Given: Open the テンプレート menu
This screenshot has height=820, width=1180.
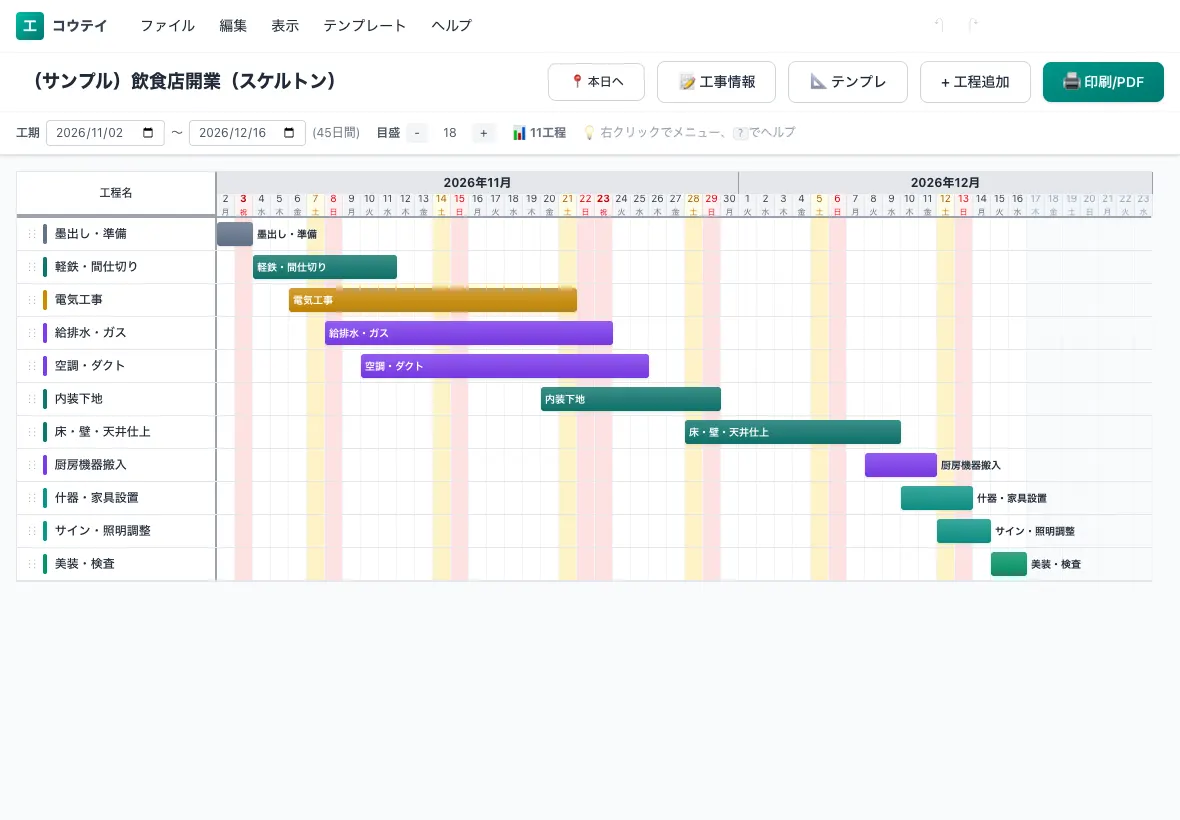Looking at the screenshot, I should coord(365,26).
